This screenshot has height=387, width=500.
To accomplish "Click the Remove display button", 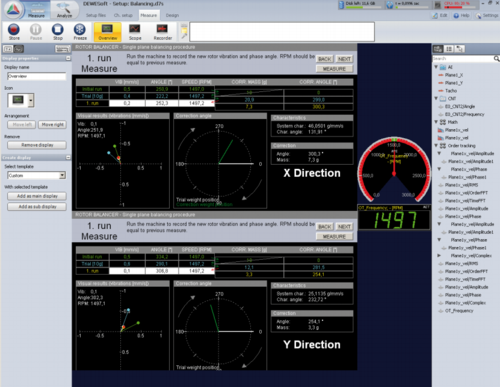I will click(x=37, y=145).
